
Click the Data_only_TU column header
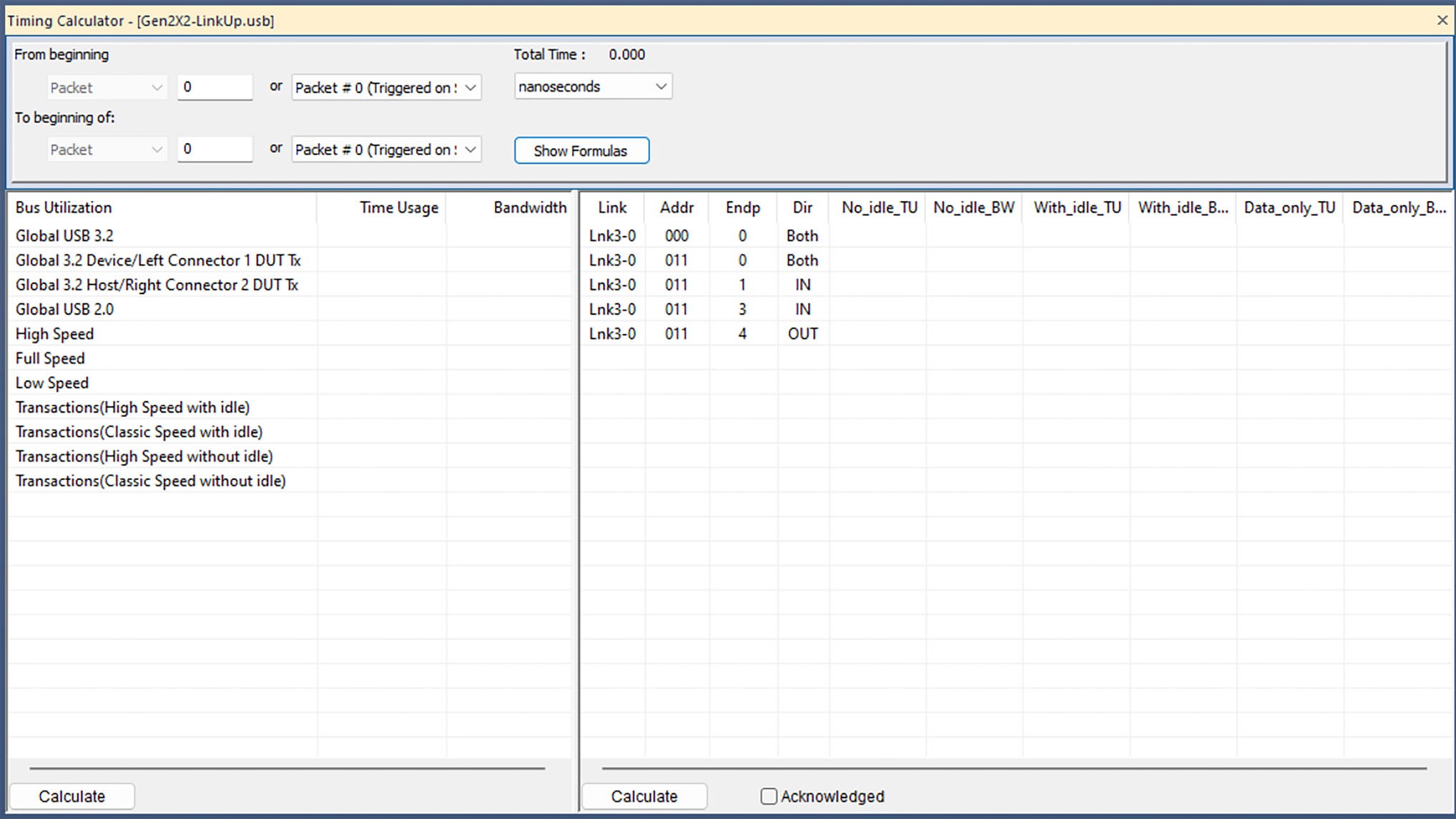coord(1289,207)
